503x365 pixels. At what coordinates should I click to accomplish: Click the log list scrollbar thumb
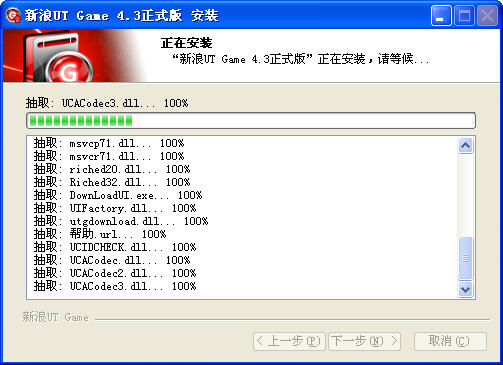465,258
